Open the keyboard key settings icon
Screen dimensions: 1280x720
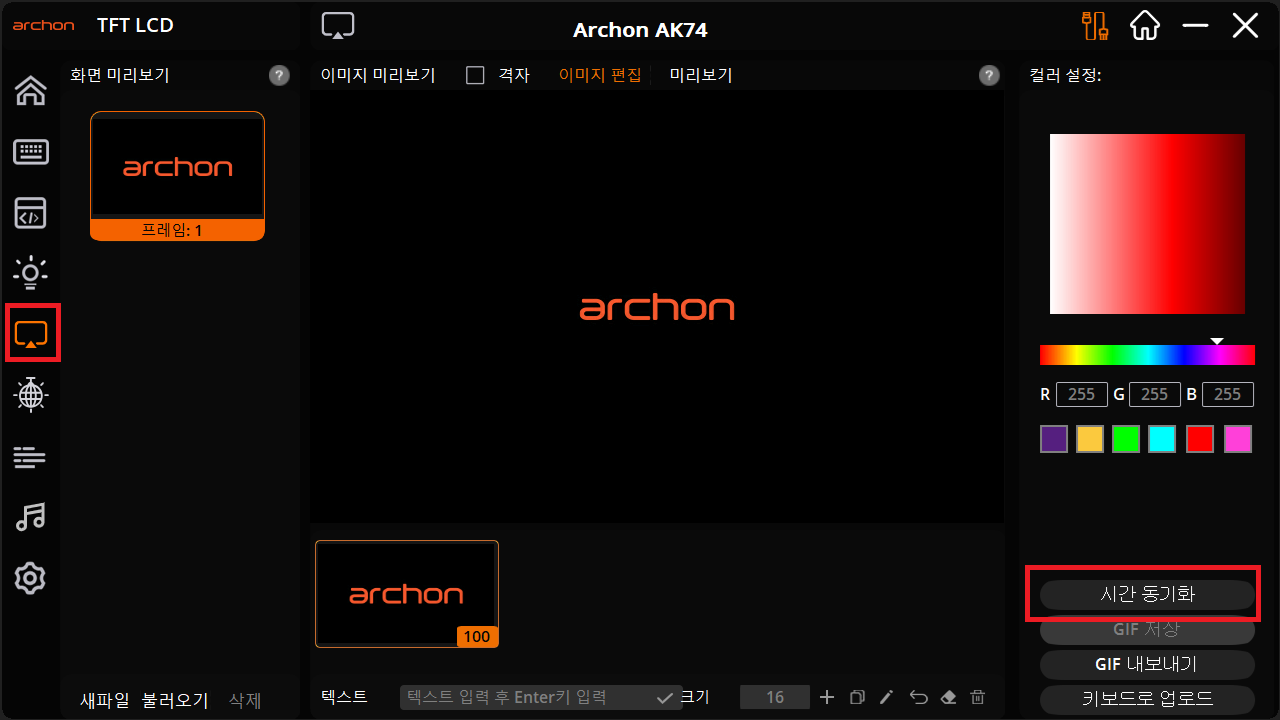click(x=31, y=152)
